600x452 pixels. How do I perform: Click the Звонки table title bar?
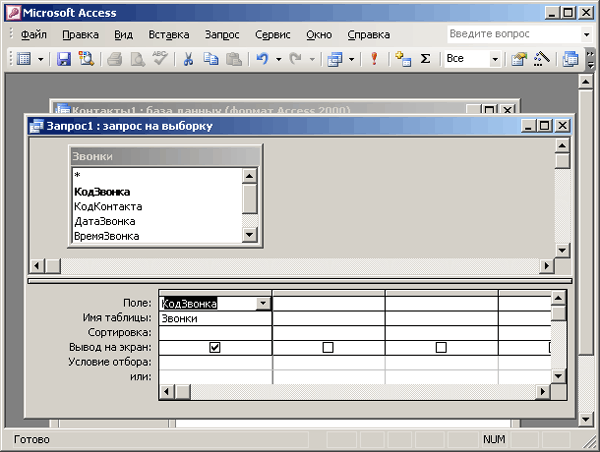coord(165,156)
